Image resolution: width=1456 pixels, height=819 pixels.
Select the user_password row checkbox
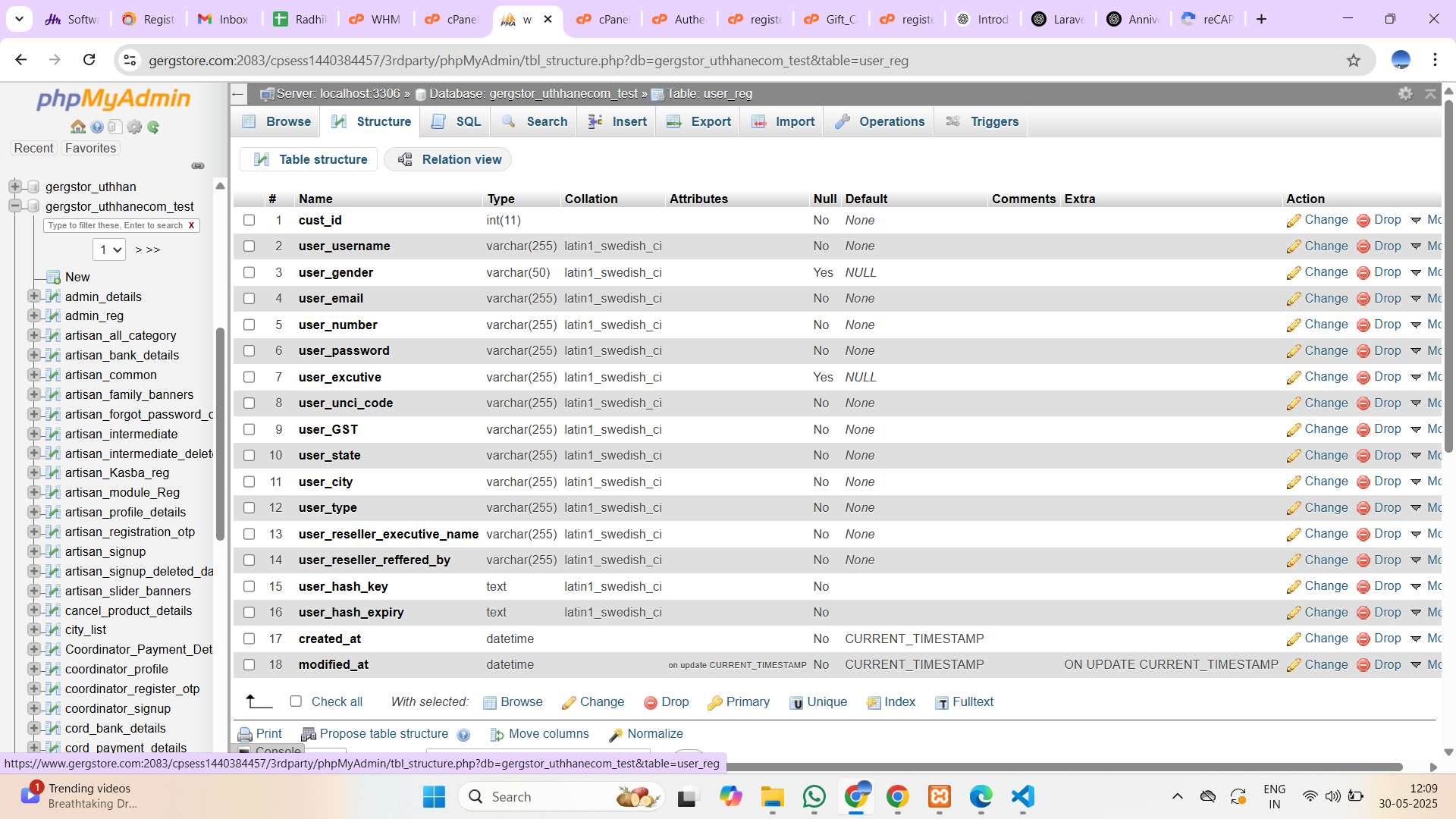pos(249,350)
